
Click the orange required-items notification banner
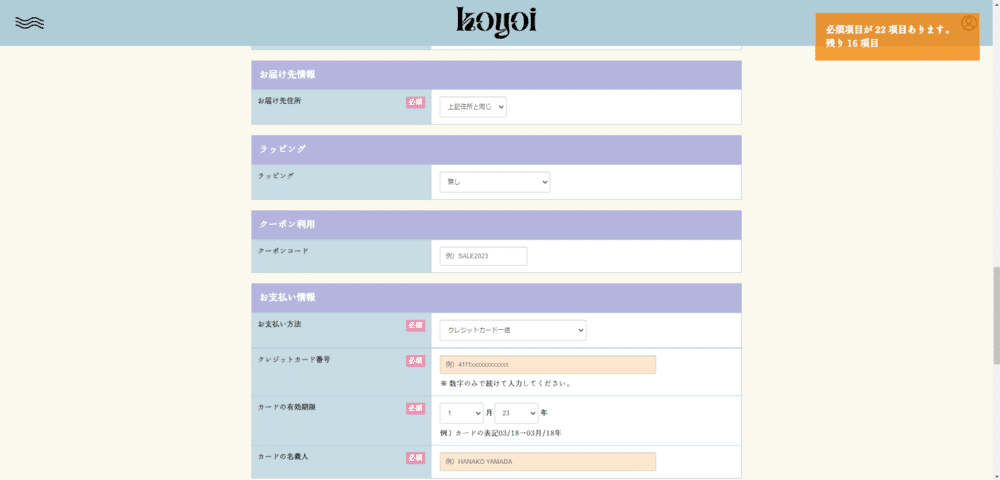coord(897,37)
